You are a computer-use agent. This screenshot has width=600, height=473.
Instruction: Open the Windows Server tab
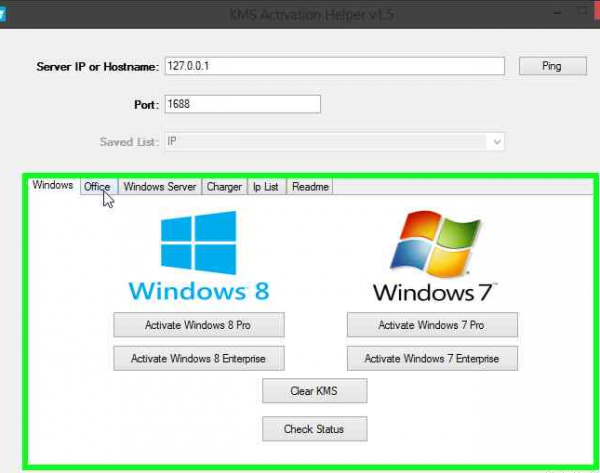pos(160,187)
